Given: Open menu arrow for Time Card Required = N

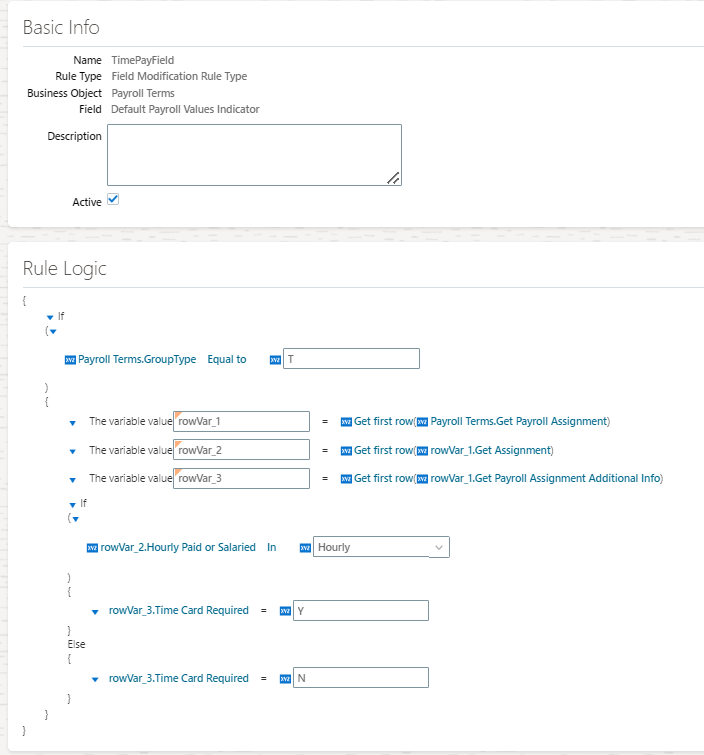Looking at the screenshot, I should [95, 679].
